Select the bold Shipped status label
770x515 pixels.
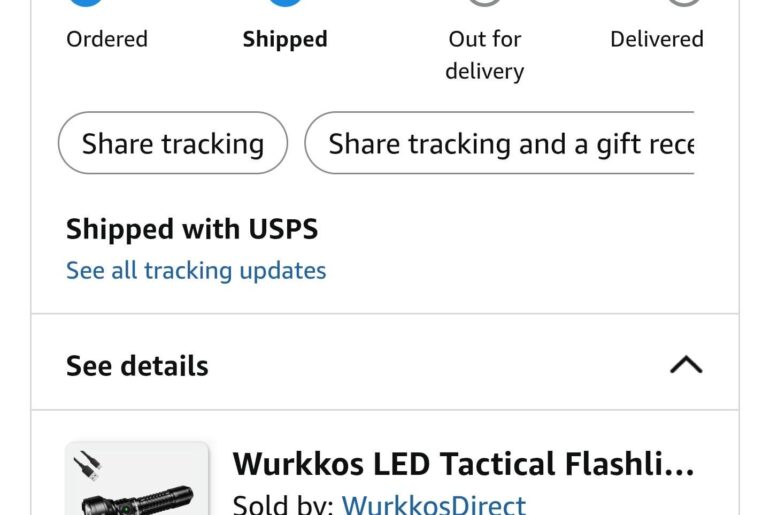click(285, 40)
